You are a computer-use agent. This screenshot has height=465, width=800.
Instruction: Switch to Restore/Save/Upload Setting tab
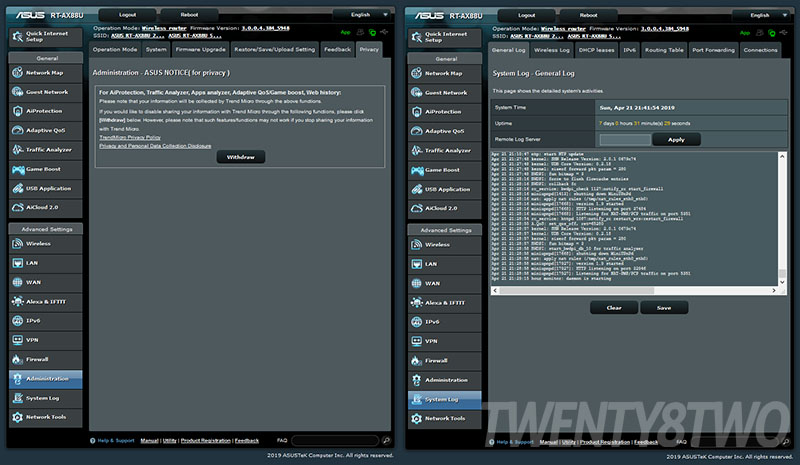pos(274,50)
